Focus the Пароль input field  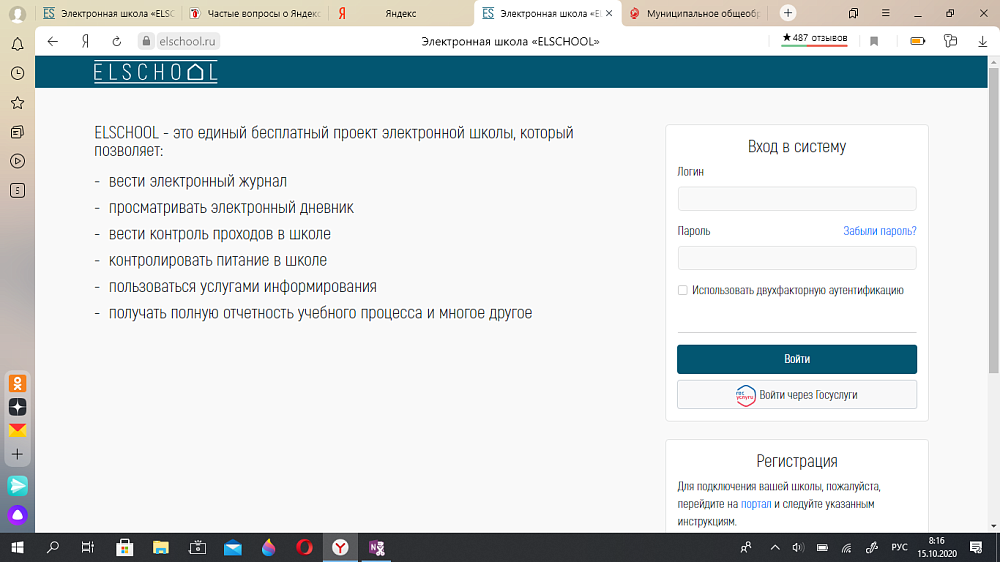[797, 258]
